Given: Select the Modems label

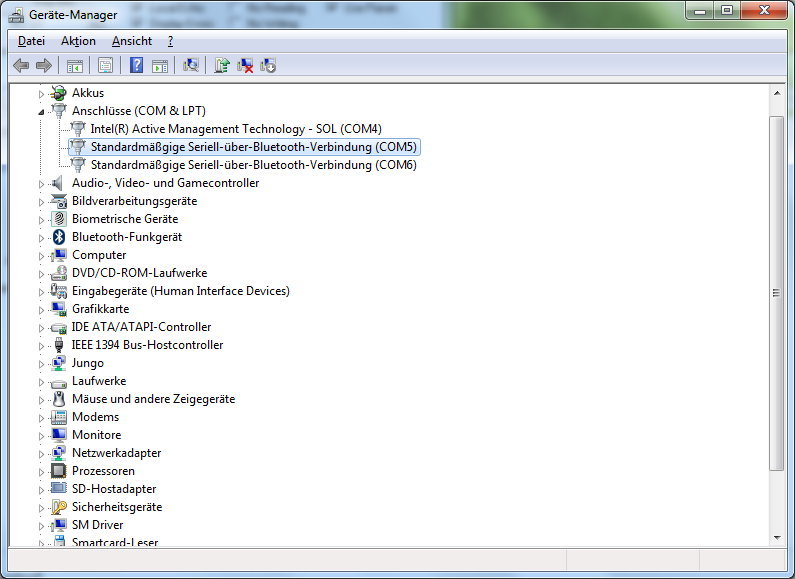Looking at the screenshot, I should click(95, 417).
